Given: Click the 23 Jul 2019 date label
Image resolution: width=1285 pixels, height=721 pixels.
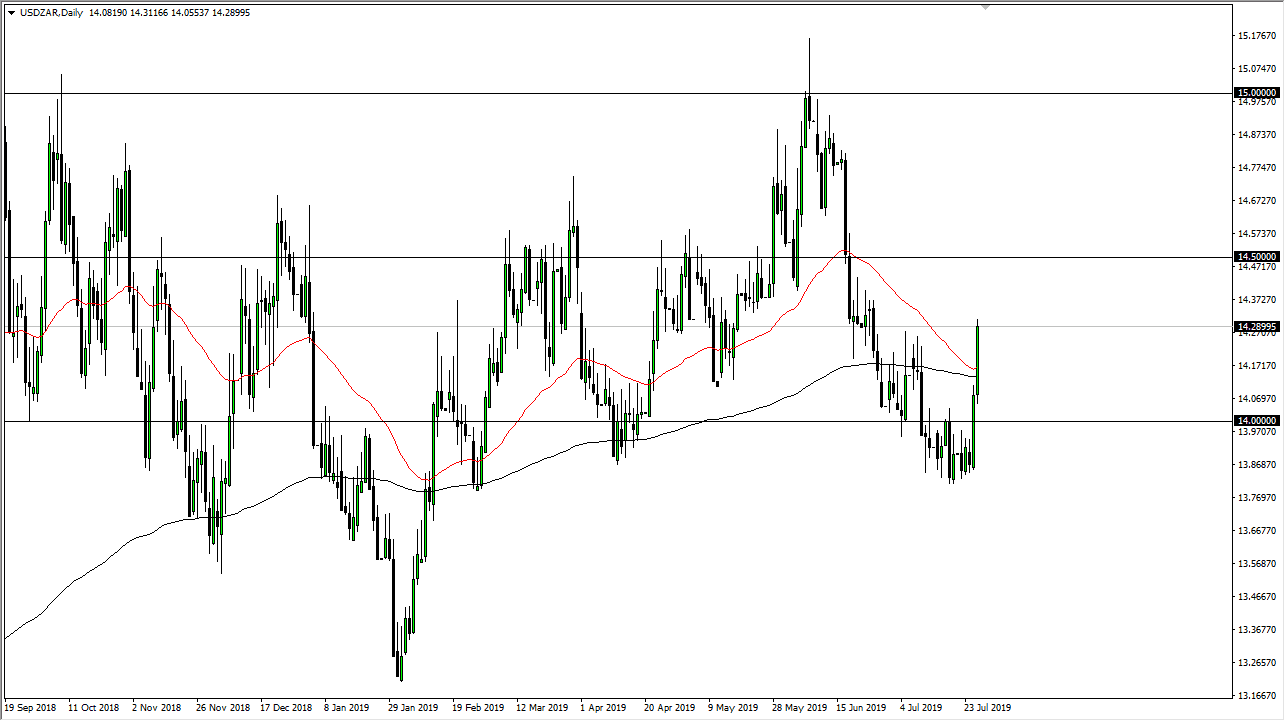Looking at the screenshot, I should 987,705.
